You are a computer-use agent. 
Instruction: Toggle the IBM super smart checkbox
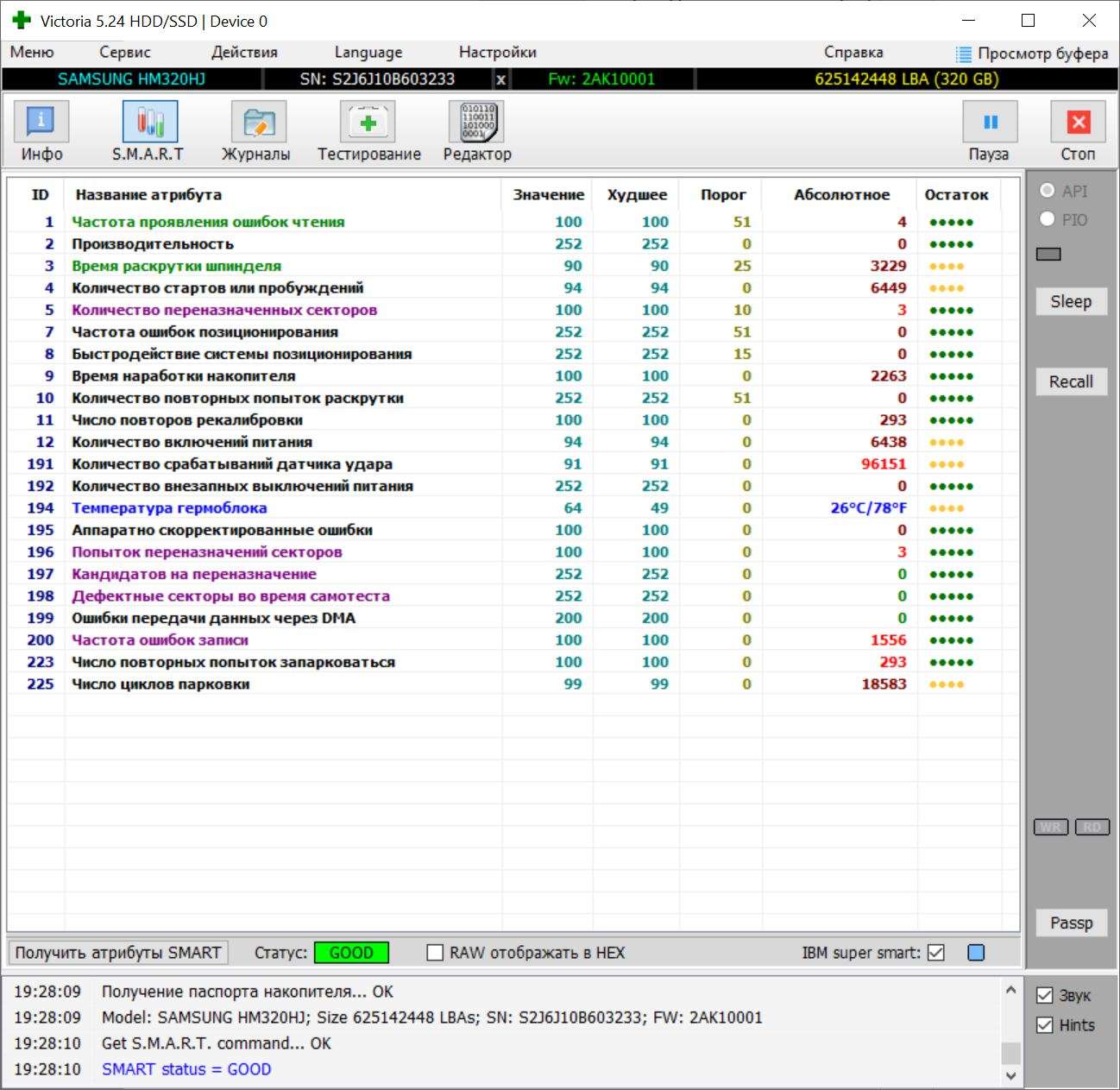coord(936,953)
